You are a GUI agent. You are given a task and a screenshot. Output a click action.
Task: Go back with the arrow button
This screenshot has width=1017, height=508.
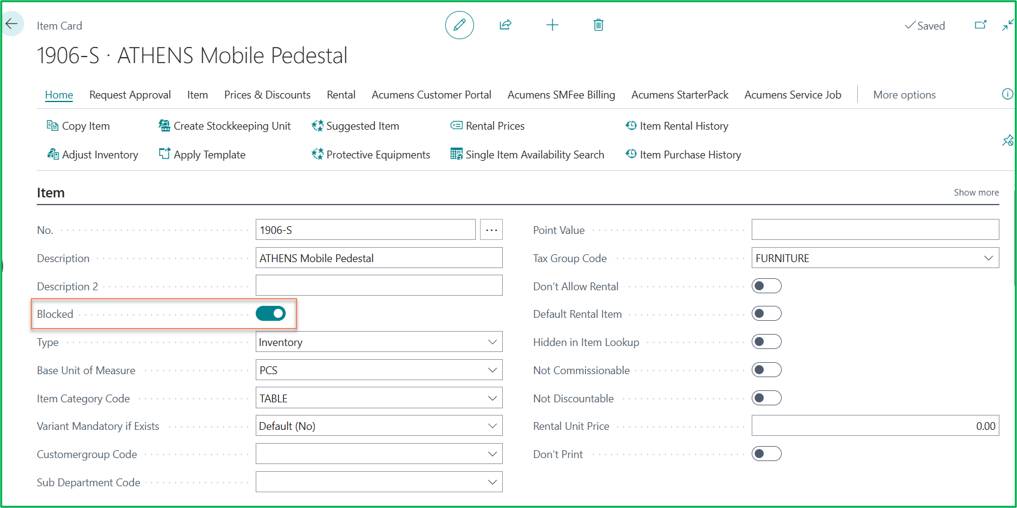coord(12,24)
